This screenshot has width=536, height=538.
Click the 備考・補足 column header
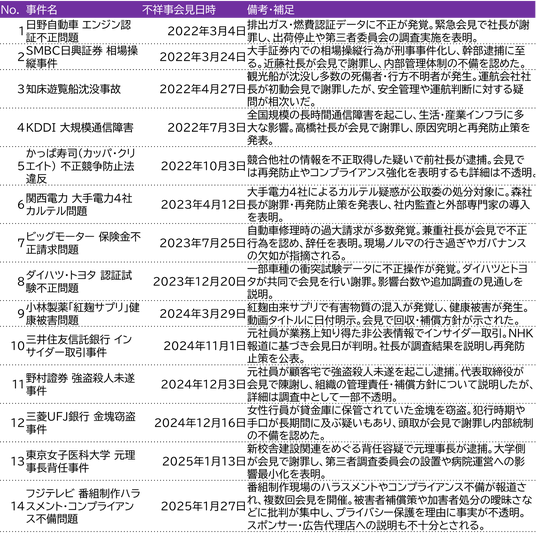270,10
